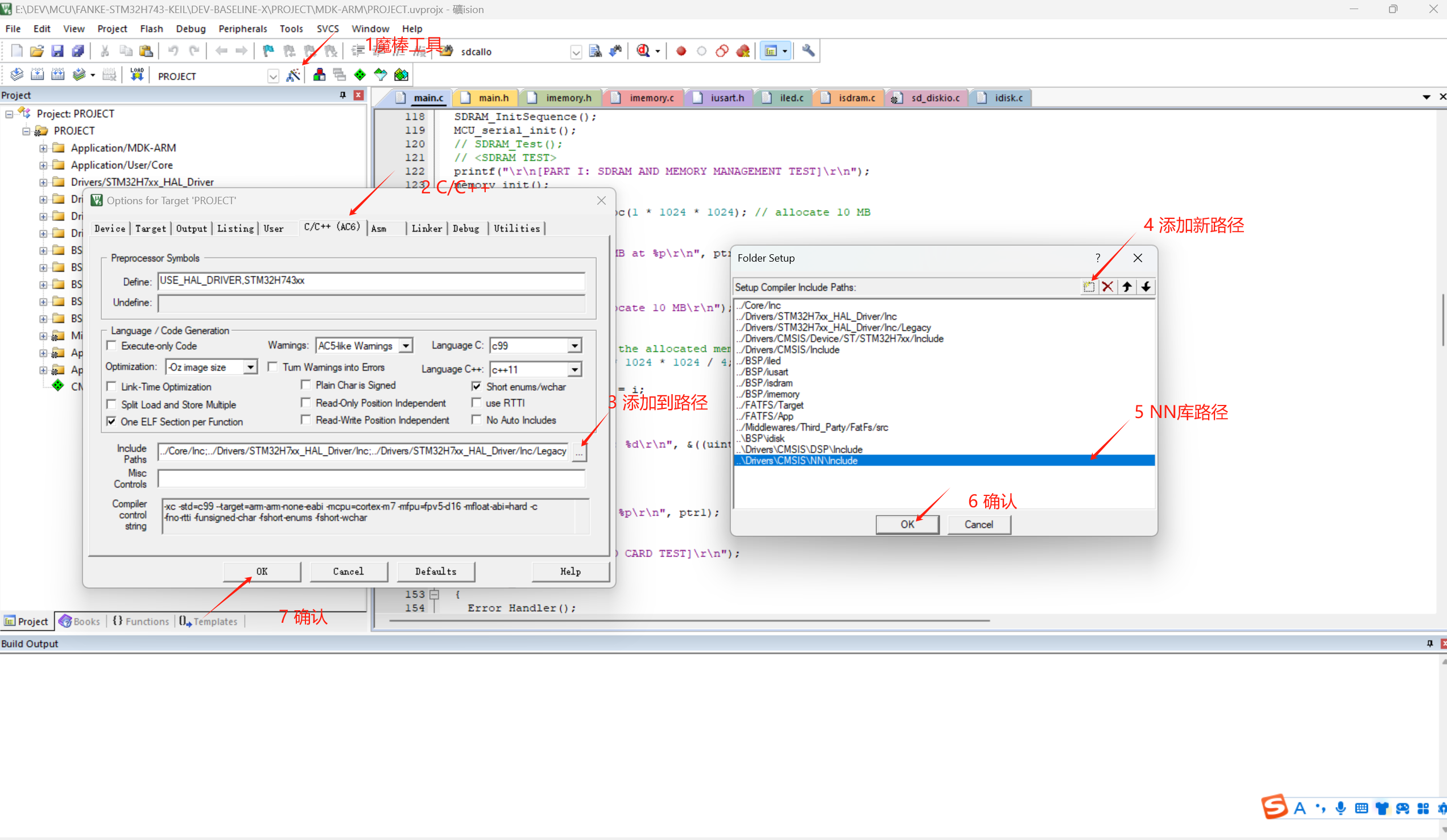Screen dimensions: 1447x840
Task: Open the Warnings dropdown menu
Action: pos(405,346)
